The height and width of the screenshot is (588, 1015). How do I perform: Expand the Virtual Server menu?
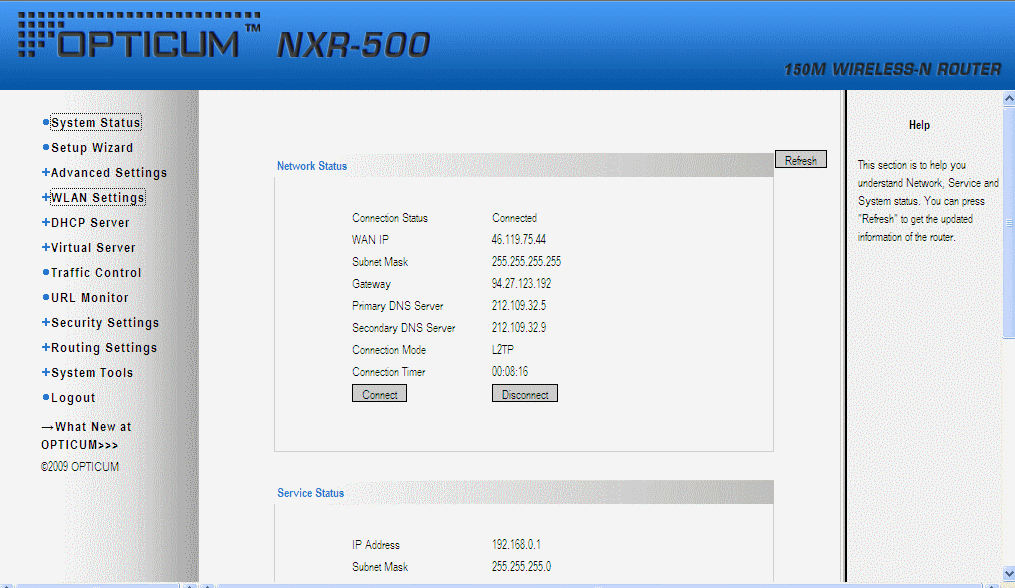pyautogui.click(x=93, y=248)
